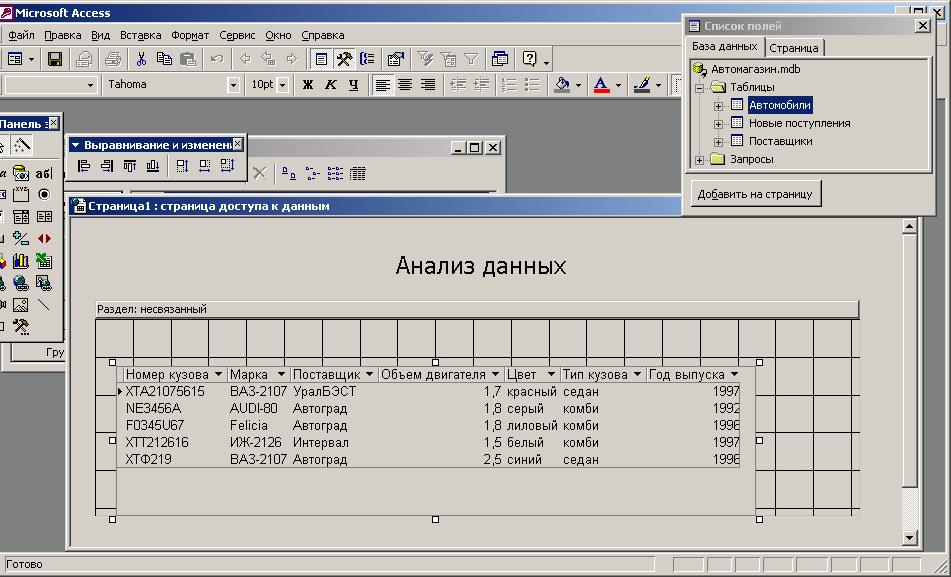The width and height of the screenshot is (951, 577).
Task: Click the Print icon in toolbar
Action: [113, 59]
